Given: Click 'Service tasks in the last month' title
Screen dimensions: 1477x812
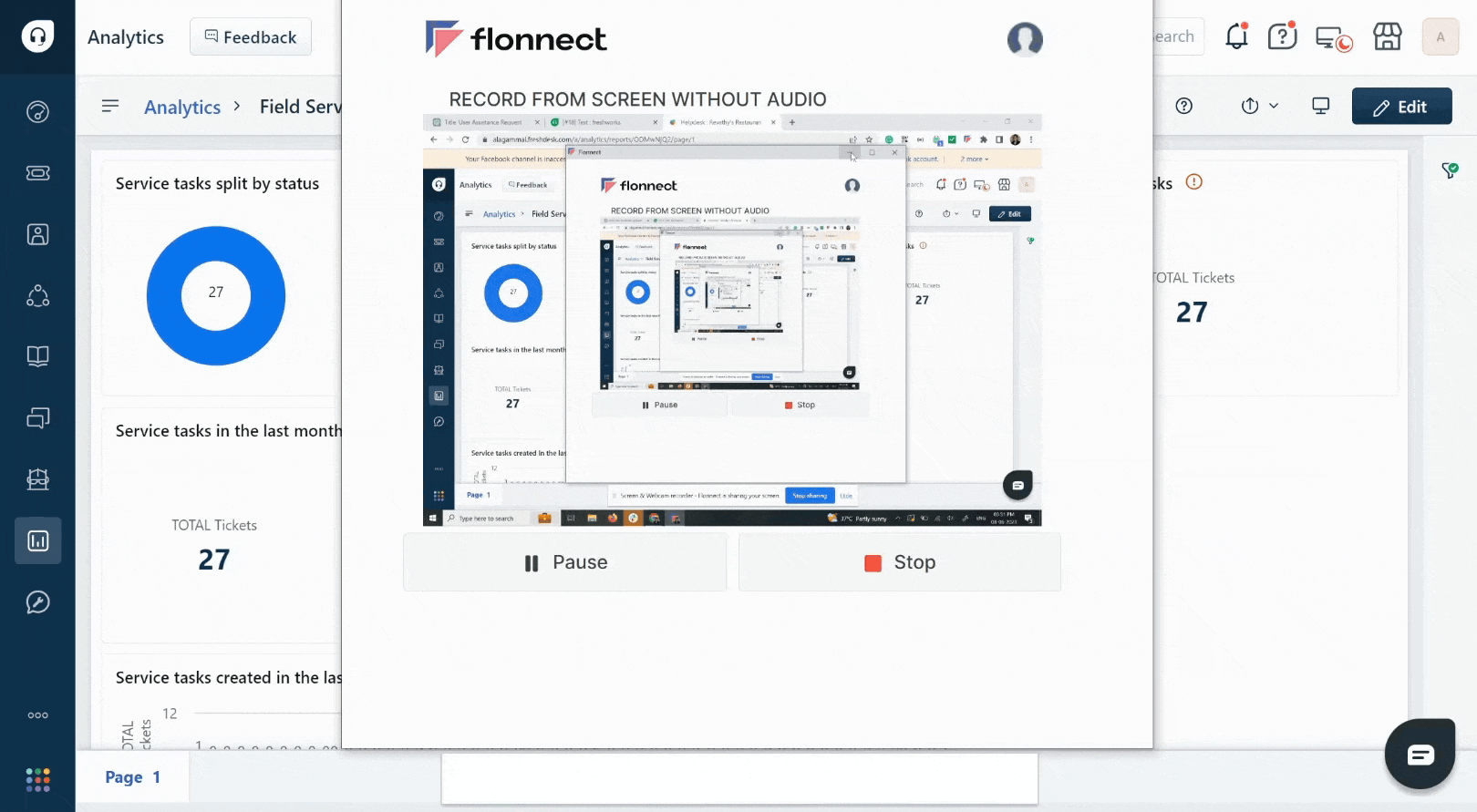Looking at the screenshot, I should click(228, 431).
